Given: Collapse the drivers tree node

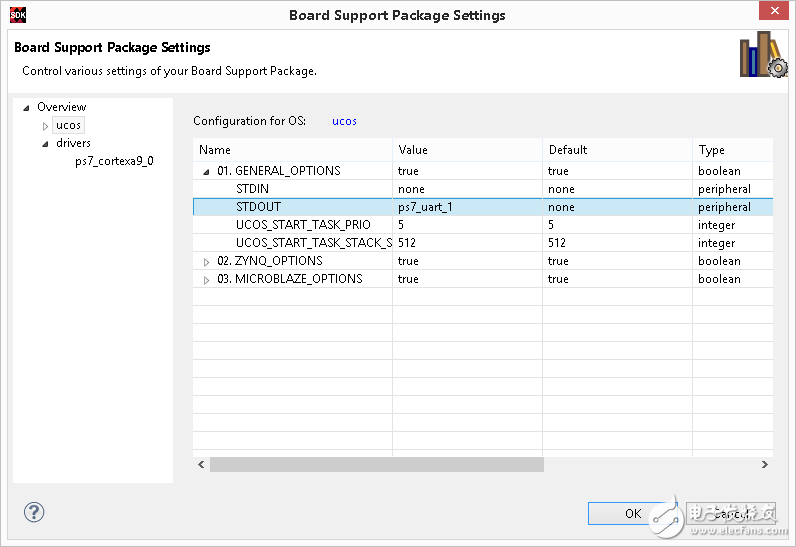Looking at the screenshot, I should coord(45,144).
